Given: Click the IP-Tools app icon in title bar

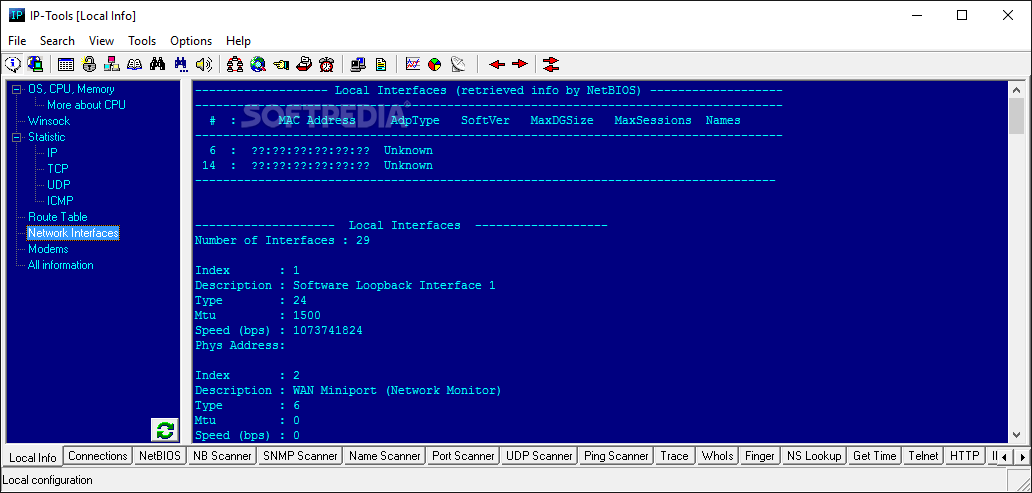Looking at the screenshot, I should click(16, 15).
